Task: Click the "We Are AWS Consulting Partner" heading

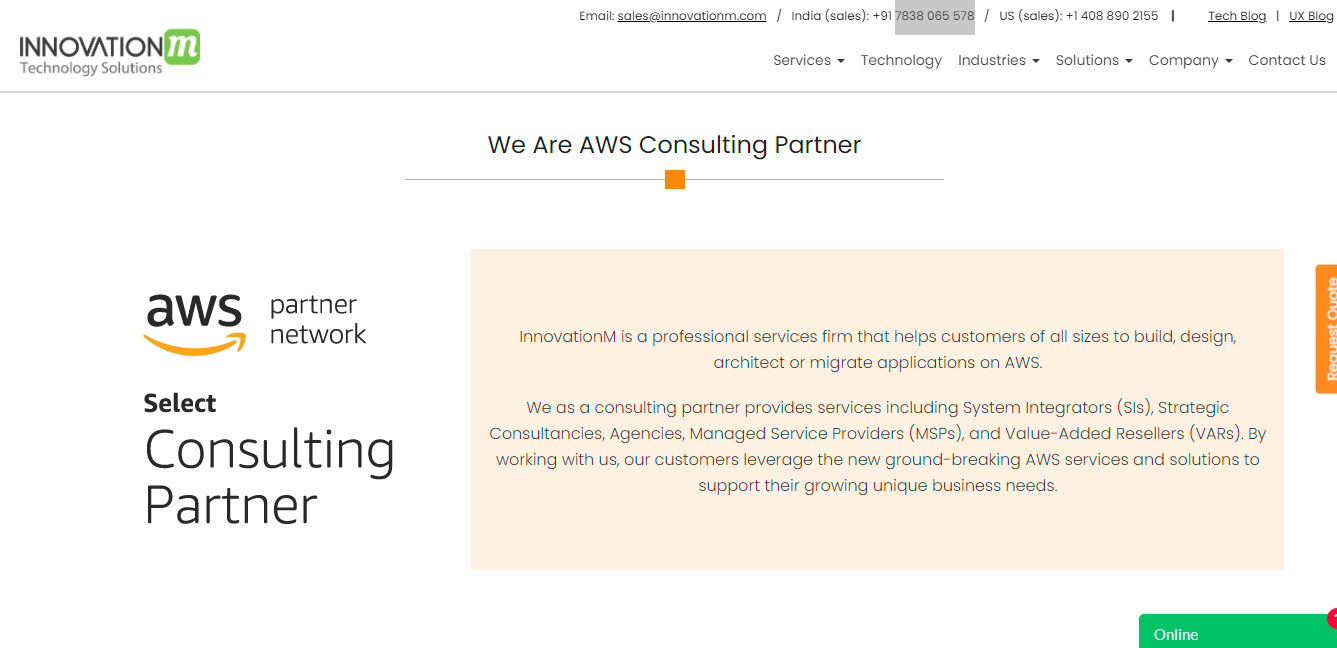Action: click(674, 145)
